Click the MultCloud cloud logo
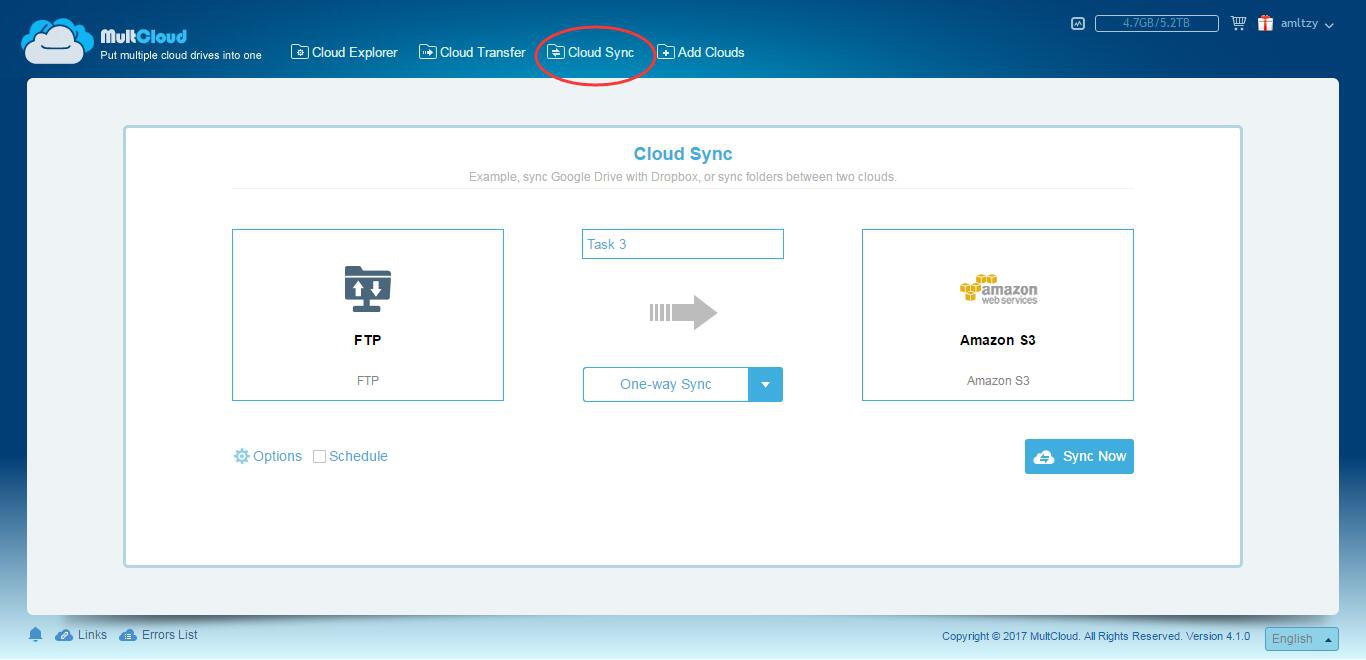Screen dimensions: 1366x660 [x=57, y=42]
